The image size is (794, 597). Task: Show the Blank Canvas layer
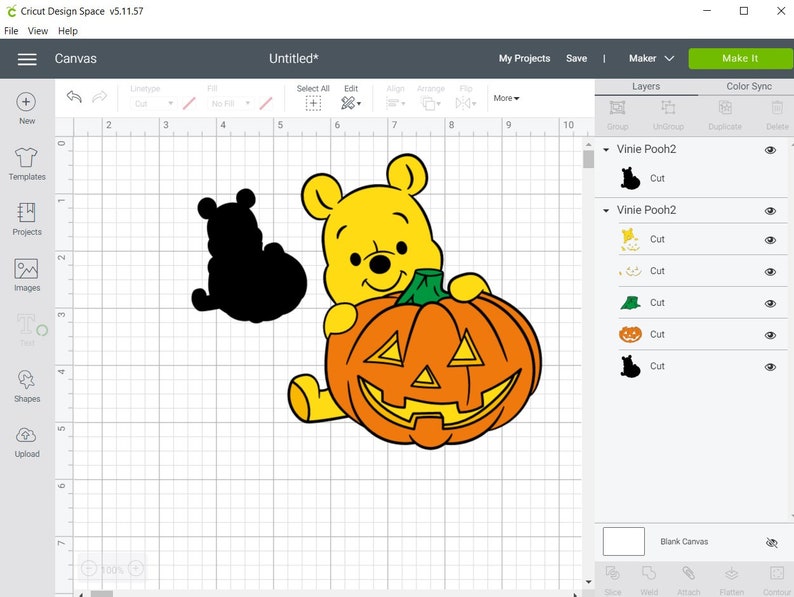tap(771, 543)
